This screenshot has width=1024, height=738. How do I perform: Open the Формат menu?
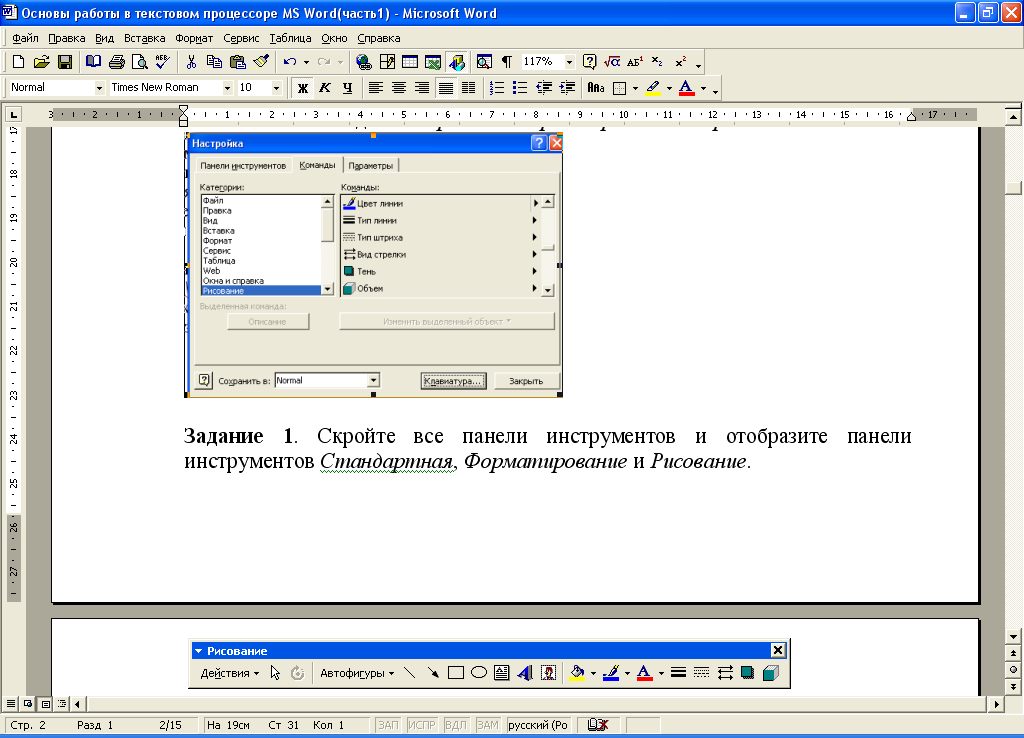pyautogui.click(x=194, y=38)
